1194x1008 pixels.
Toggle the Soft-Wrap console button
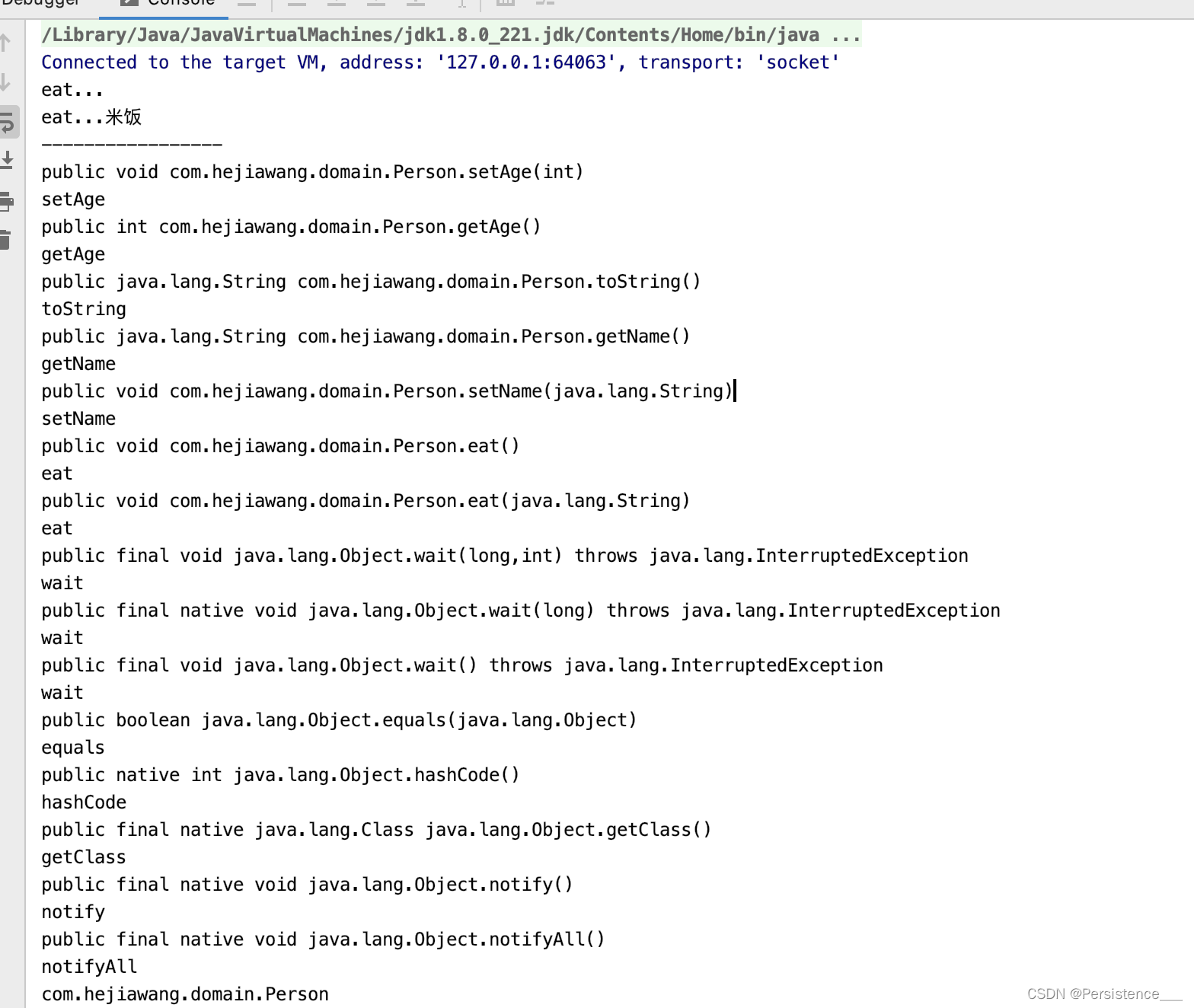coord(8,122)
